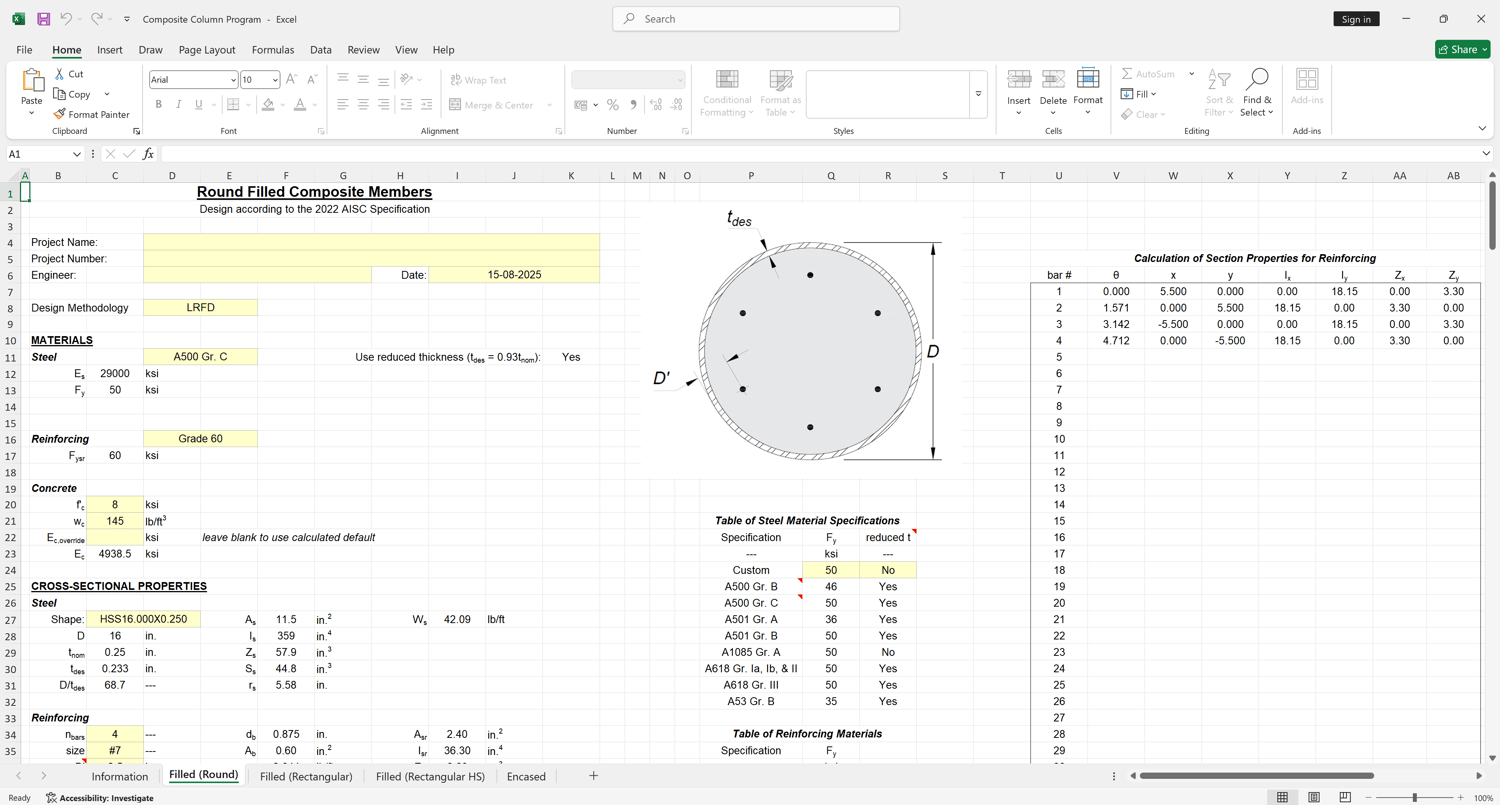Toggle Wrap Text for the cell
The image size is (1500, 805).
coord(478,80)
